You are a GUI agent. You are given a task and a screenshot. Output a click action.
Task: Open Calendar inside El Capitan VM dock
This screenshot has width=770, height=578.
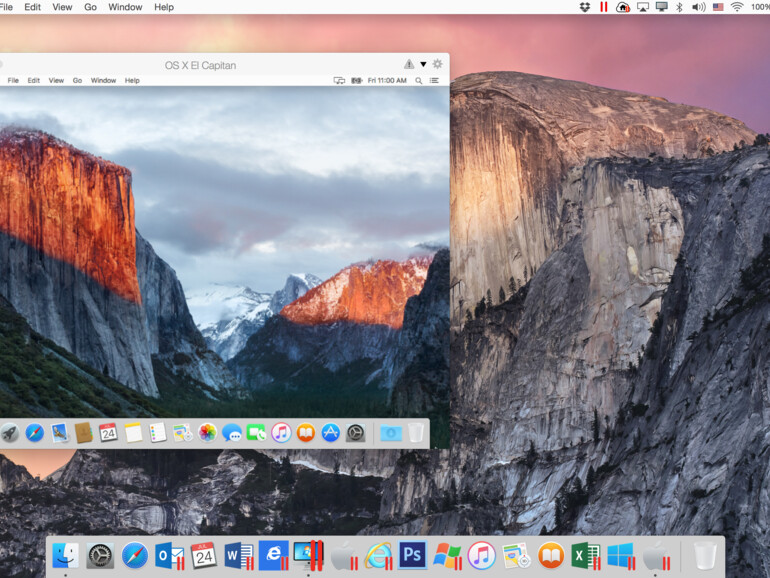tap(108, 433)
